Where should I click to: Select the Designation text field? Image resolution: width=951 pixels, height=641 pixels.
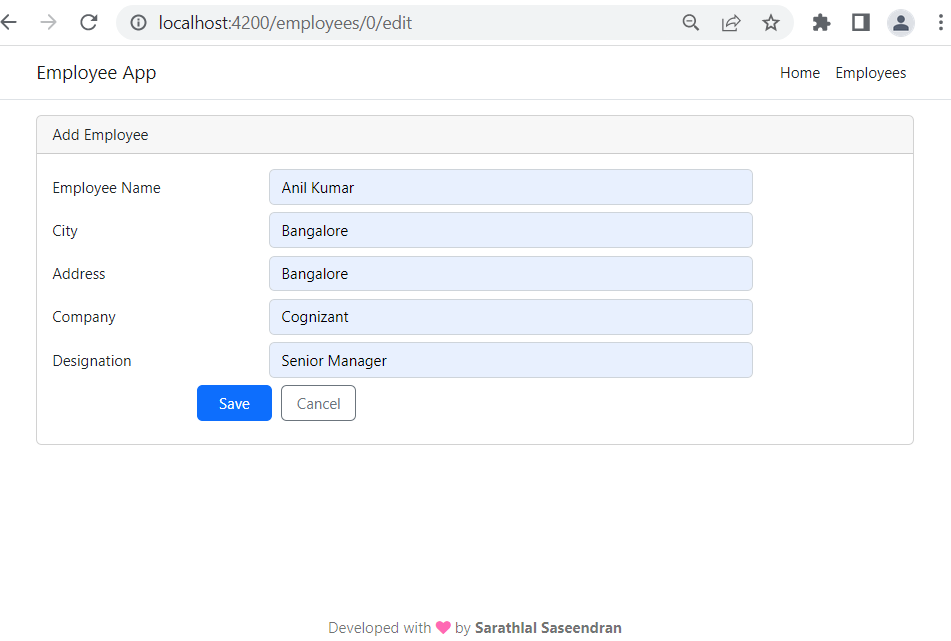point(510,360)
